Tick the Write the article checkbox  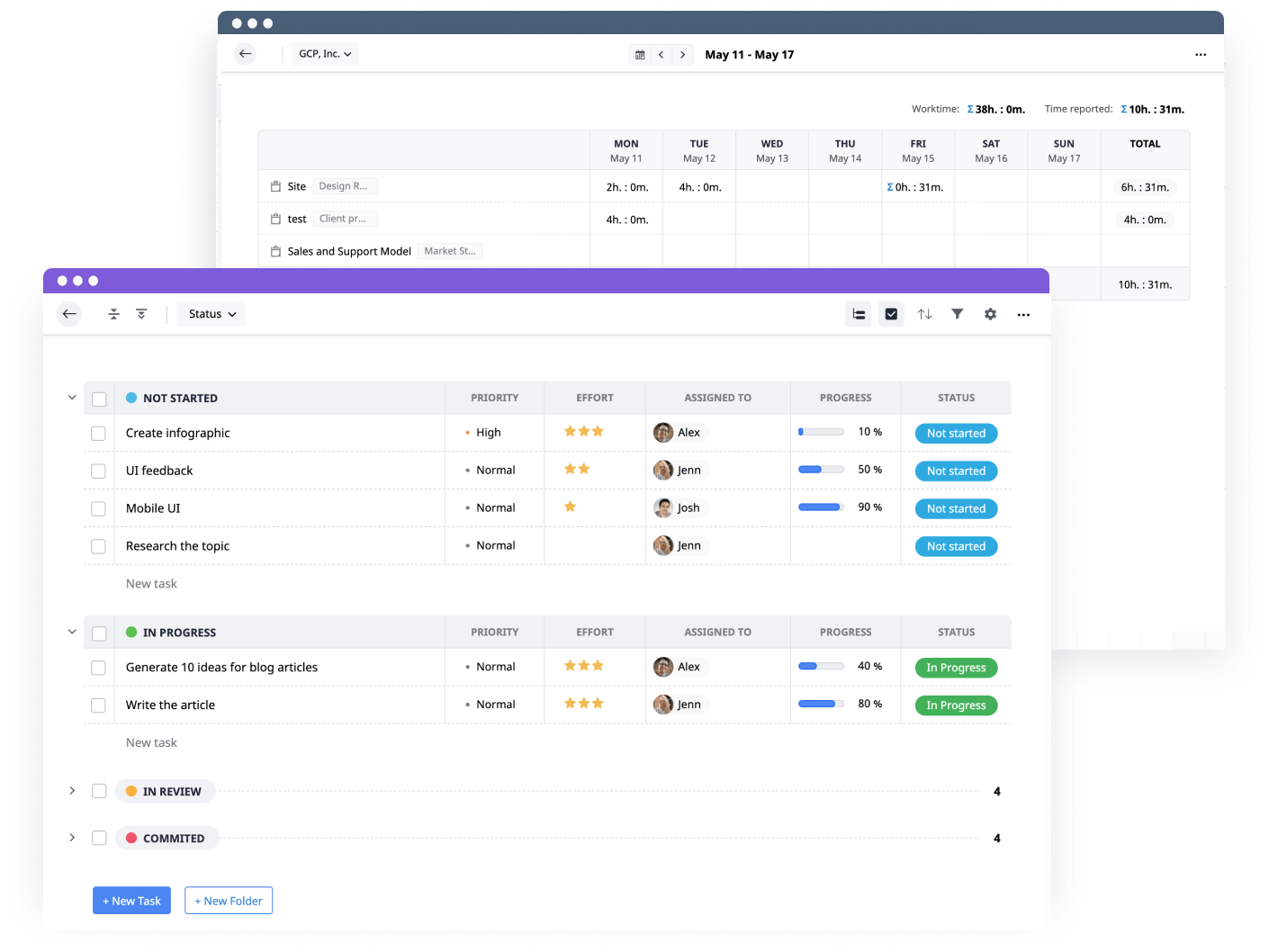99,705
